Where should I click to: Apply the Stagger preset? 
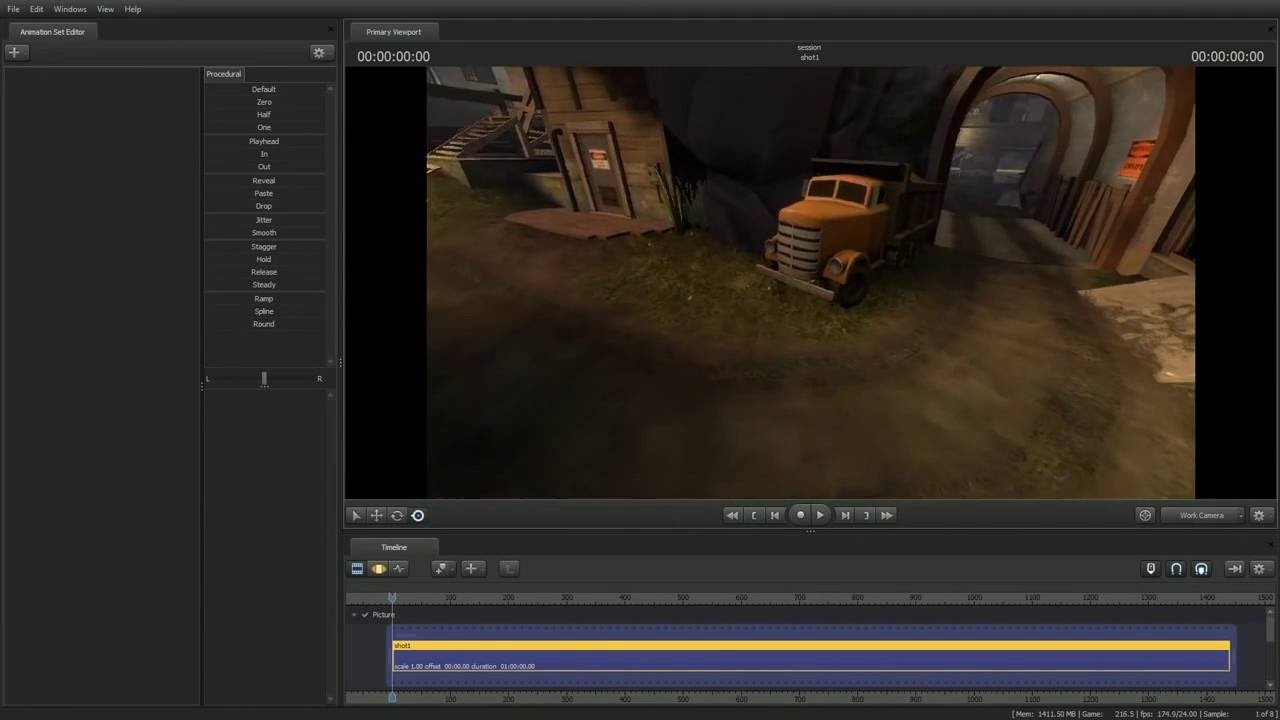click(264, 246)
